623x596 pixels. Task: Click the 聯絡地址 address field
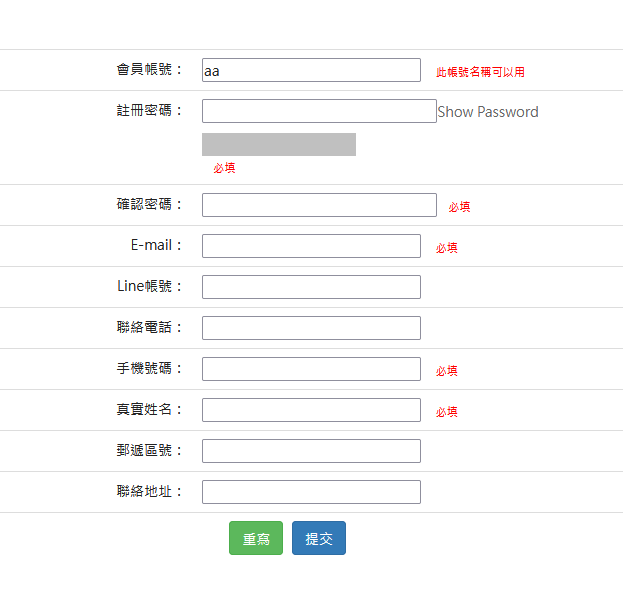(311, 492)
